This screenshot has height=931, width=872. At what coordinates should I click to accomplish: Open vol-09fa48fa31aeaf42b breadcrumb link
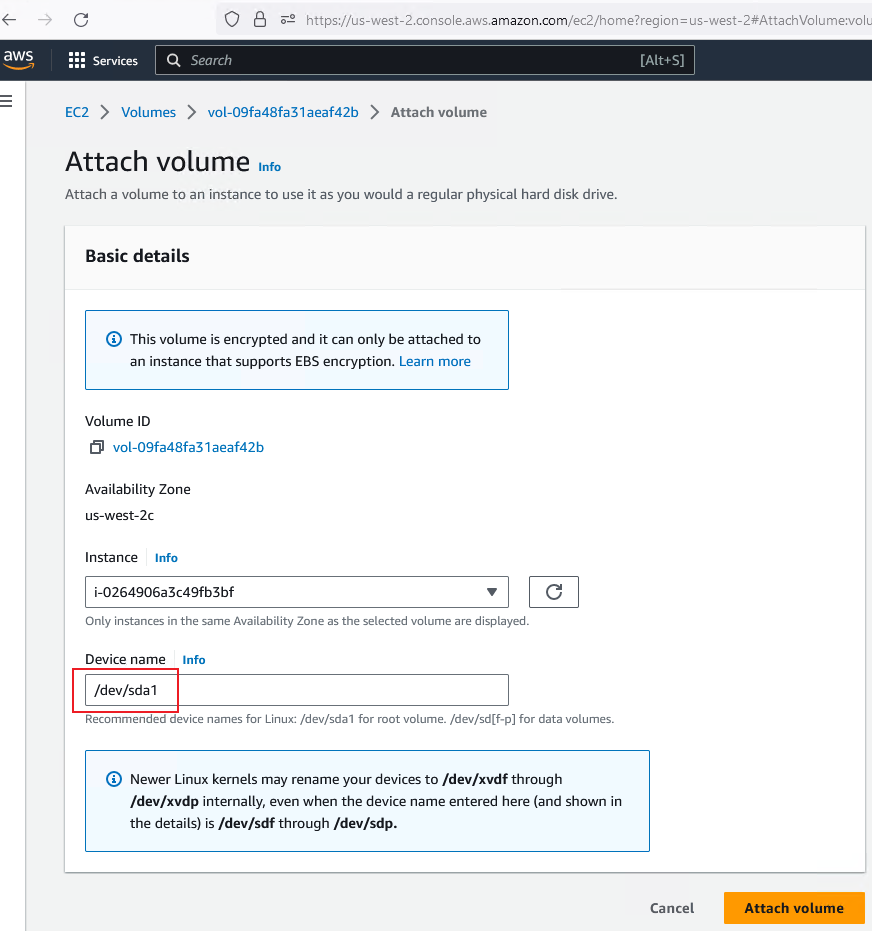point(283,112)
